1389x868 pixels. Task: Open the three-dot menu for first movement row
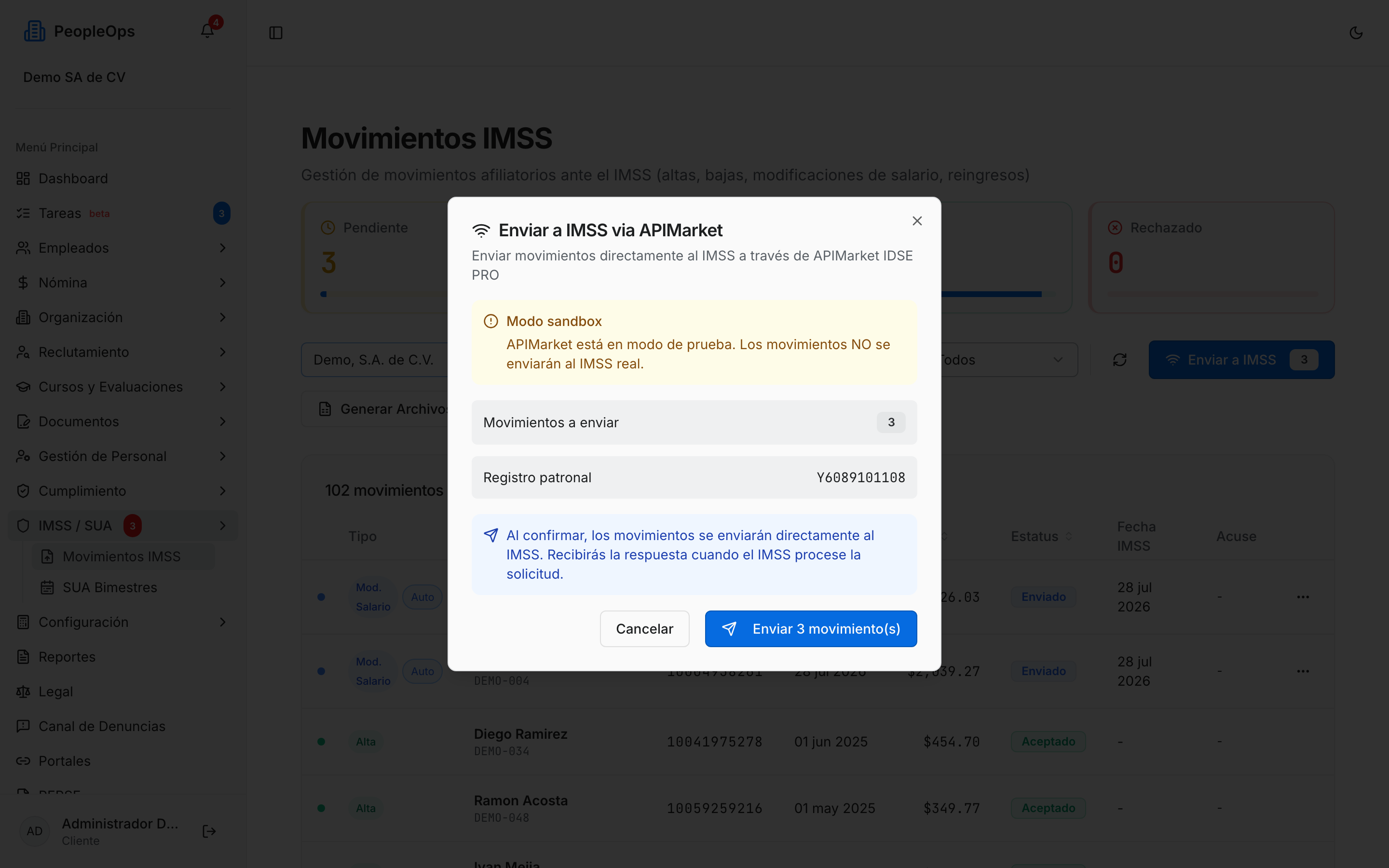click(1303, 597)
